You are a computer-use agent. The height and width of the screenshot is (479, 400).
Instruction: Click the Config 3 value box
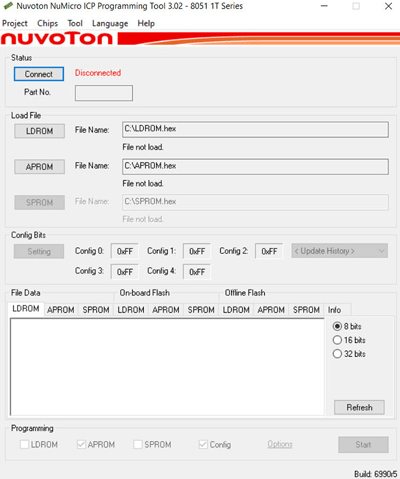tap(124, 272)
